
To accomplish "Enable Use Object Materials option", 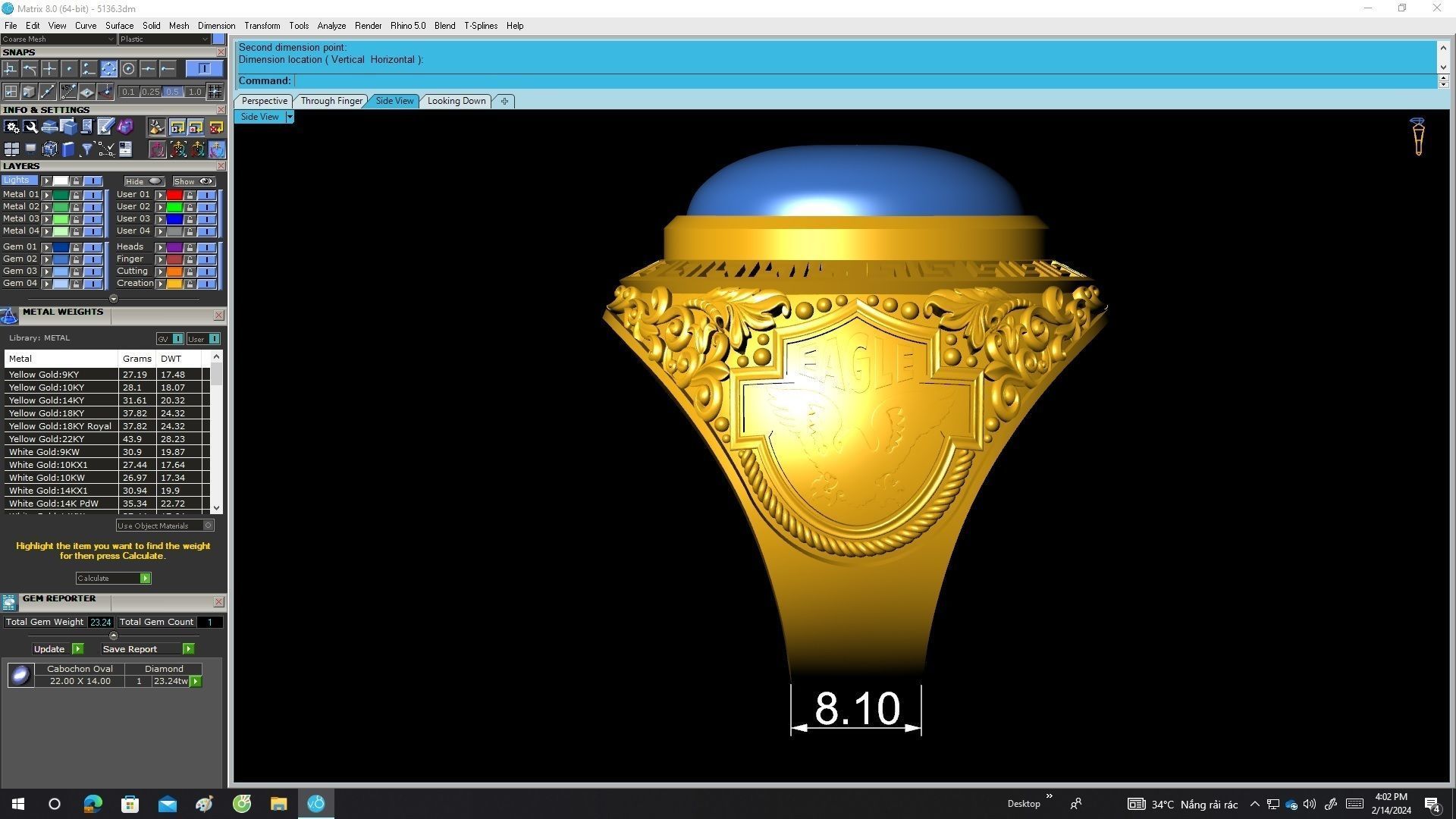I will [165, 526].
